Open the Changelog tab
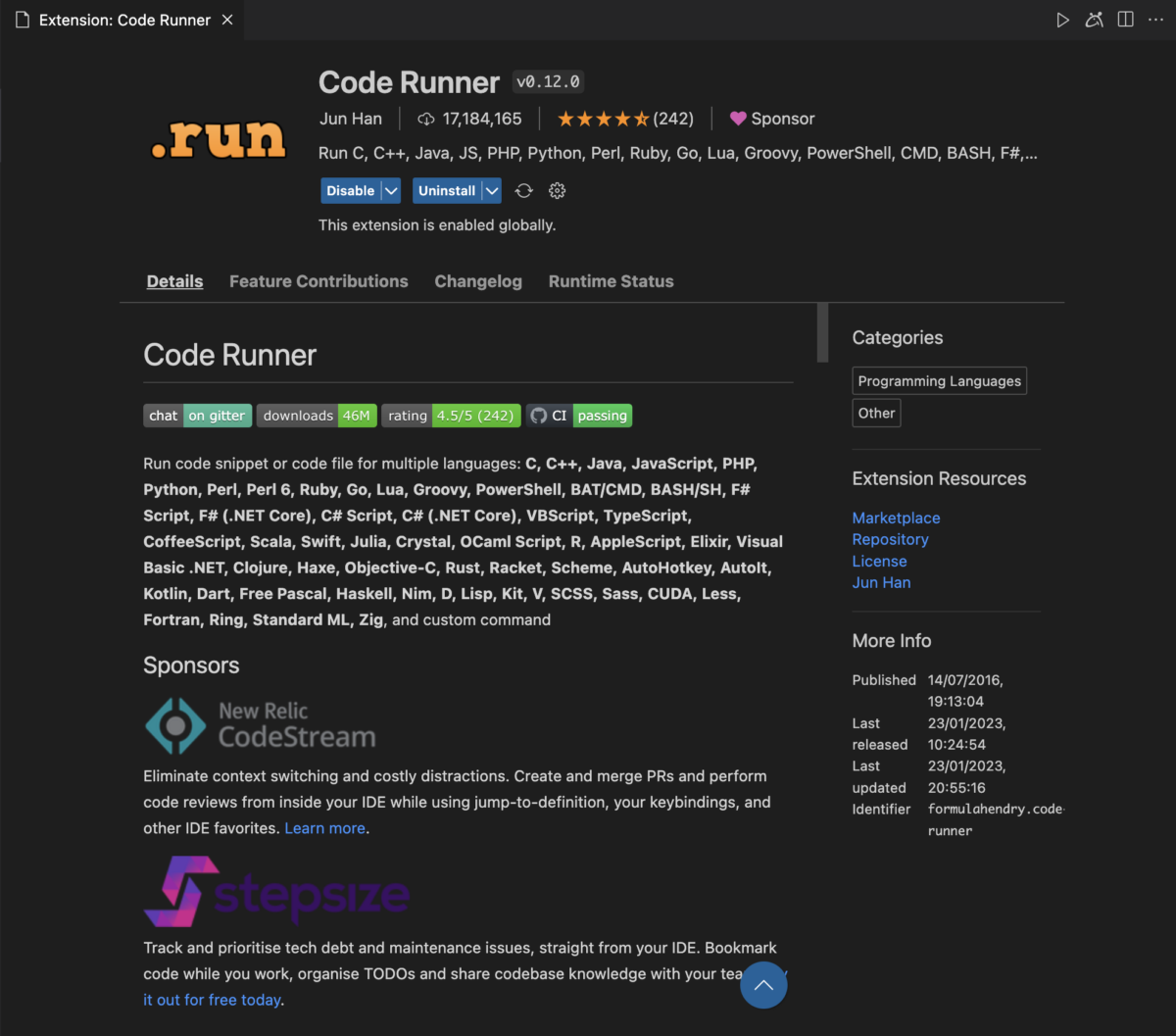 pos(478,281)
